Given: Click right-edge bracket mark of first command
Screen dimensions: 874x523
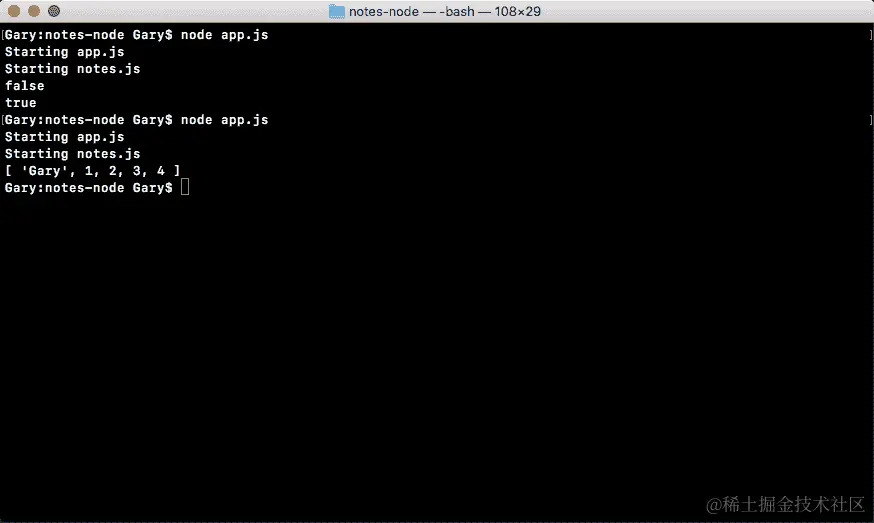Looking at the screenshot, I should (x=871, y=35).
